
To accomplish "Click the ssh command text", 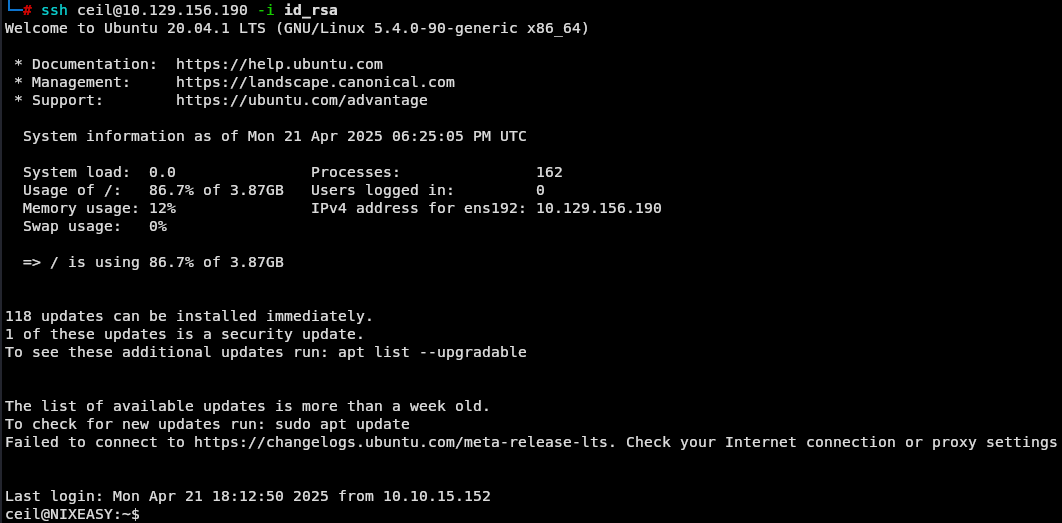I will click(54, 11).
